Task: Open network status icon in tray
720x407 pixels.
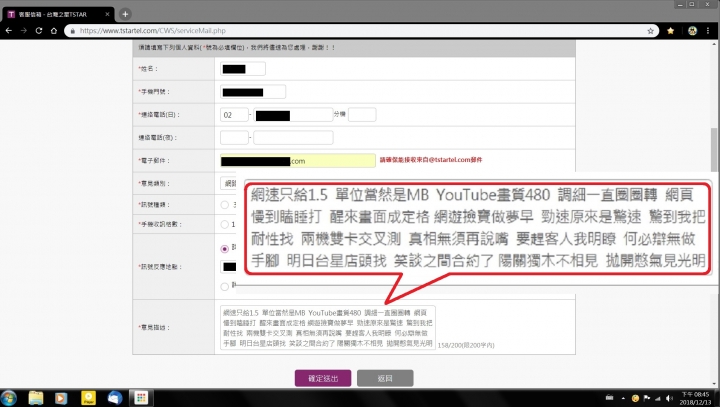Action: tap(658, 398)
